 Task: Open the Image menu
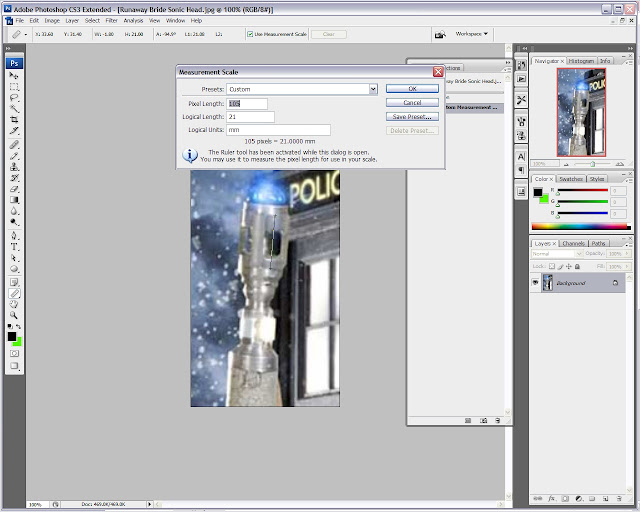point(52,20)
